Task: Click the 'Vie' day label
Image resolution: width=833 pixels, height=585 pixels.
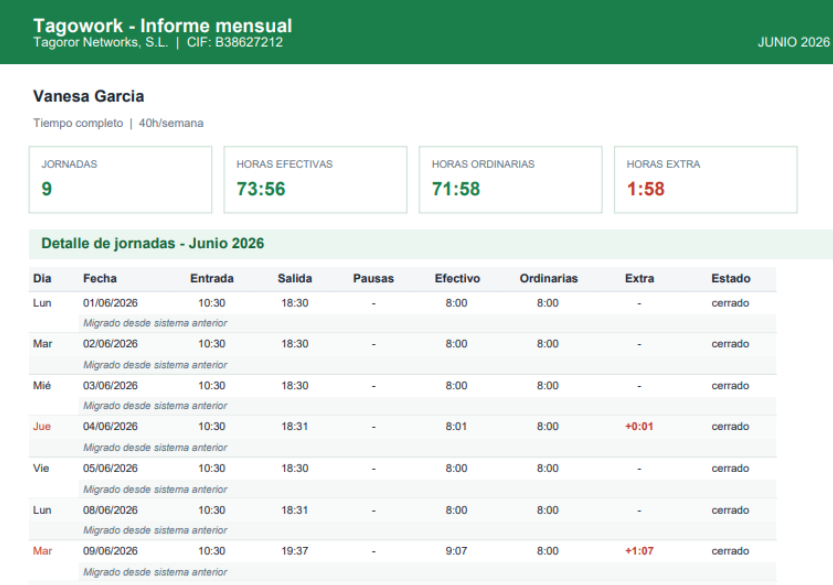Action: pos(41,468)
